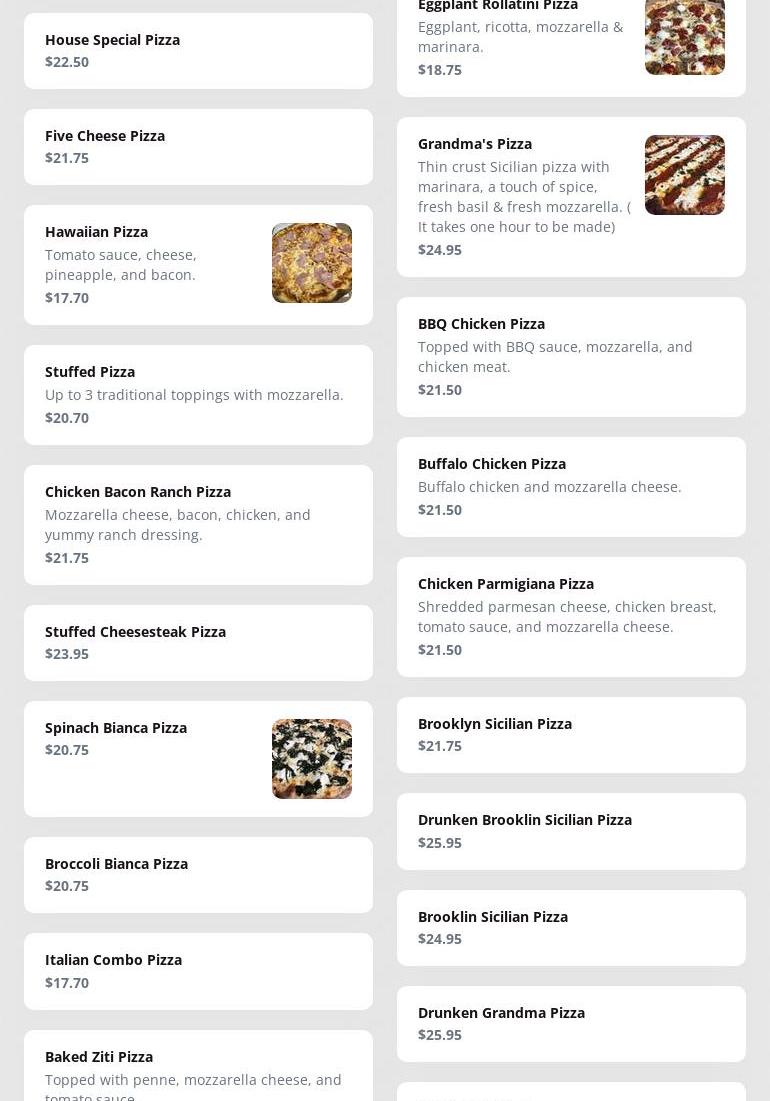Viewport: 770px width, 1101px height.
Task: Click the Baked Ziti Pizza title
Action: pyautogui.click(x=99, y=1057)
